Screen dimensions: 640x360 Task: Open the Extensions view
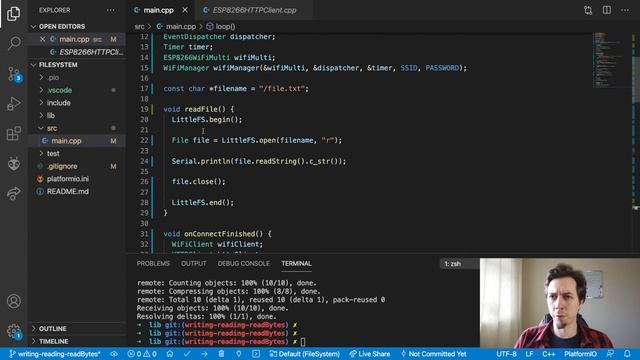(x=13, y=133)
